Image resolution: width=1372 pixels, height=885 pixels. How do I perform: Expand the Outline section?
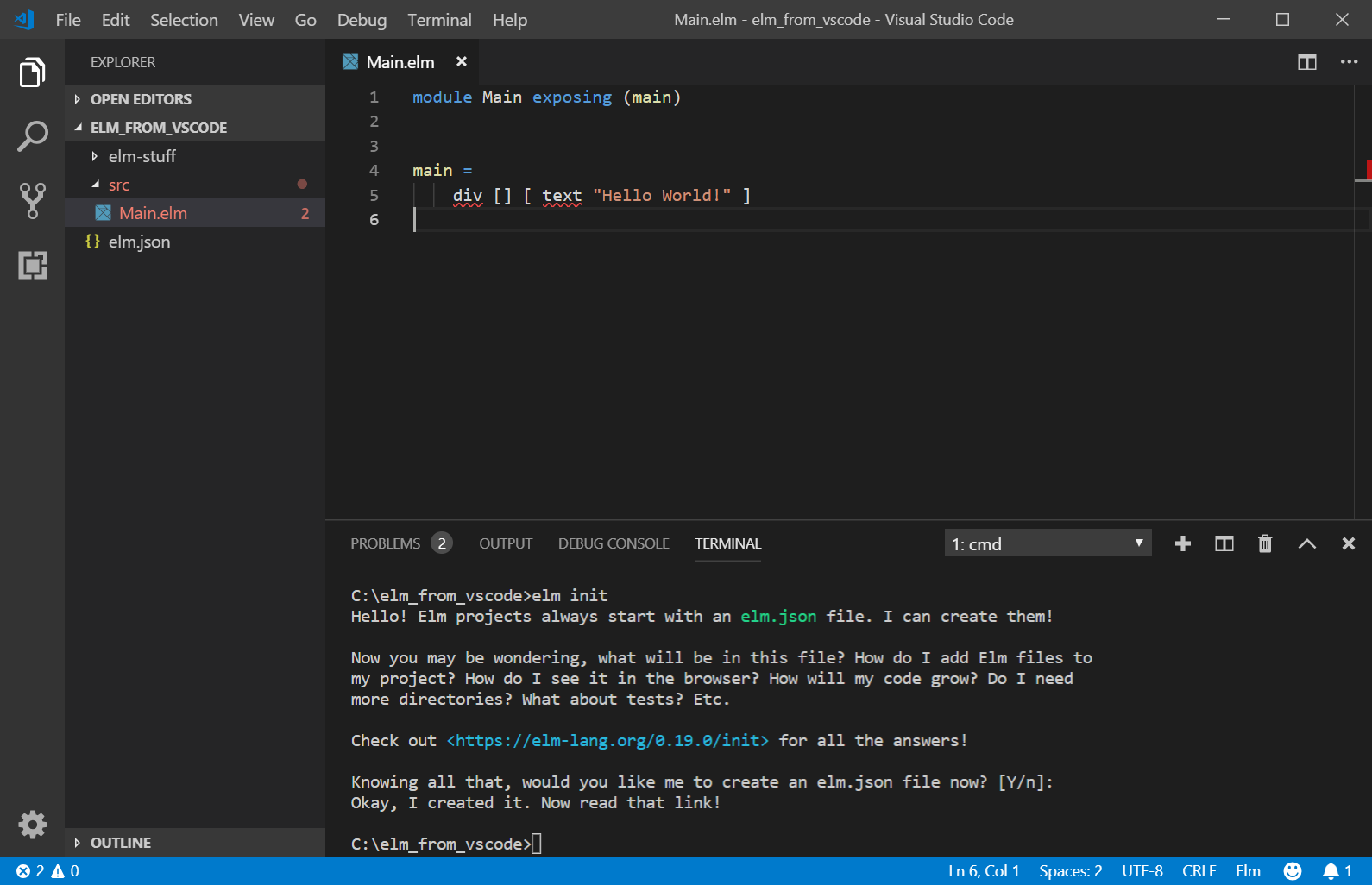click(120, 843)
